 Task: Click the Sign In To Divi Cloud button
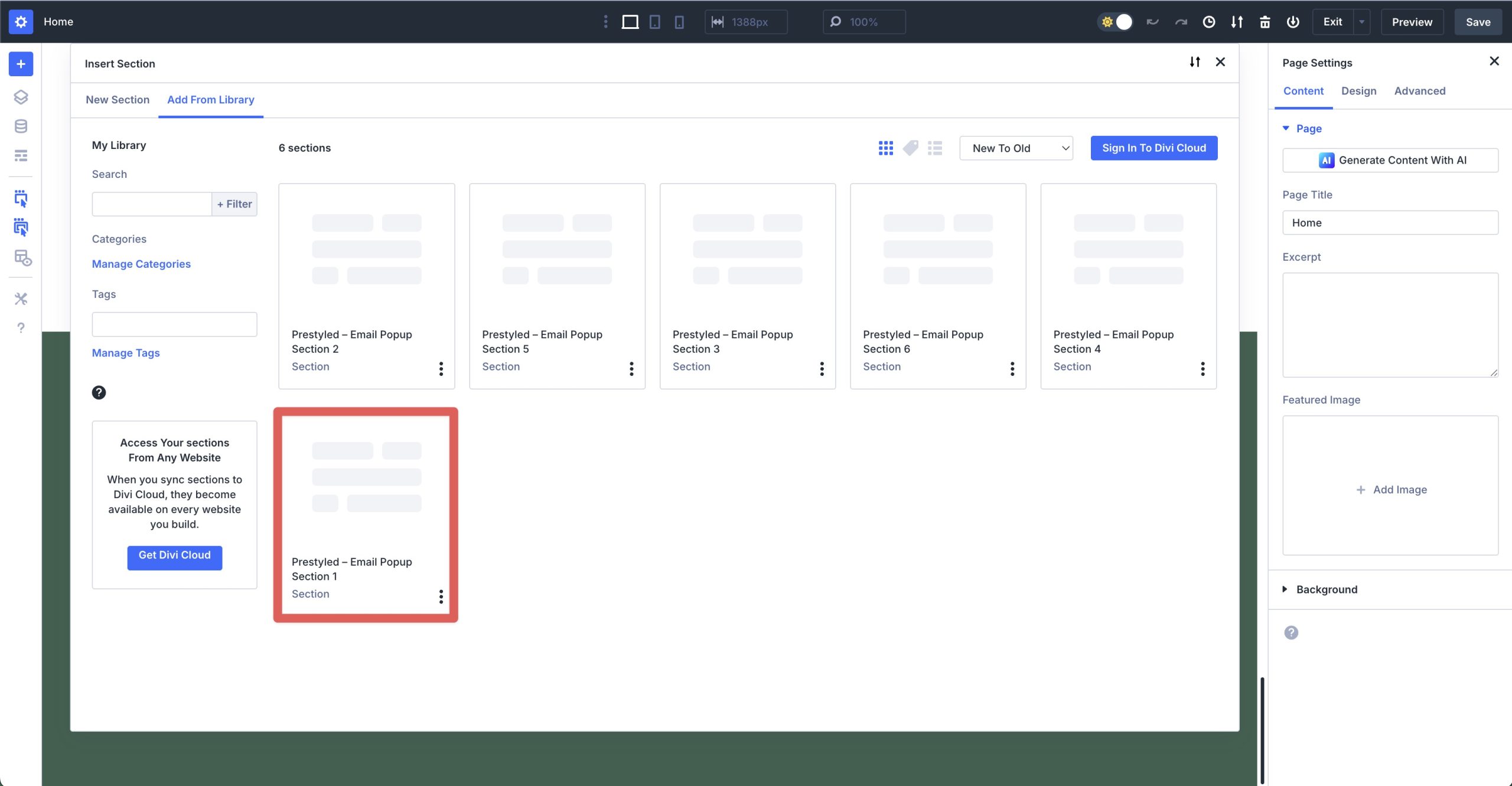tap(1153, 148)
